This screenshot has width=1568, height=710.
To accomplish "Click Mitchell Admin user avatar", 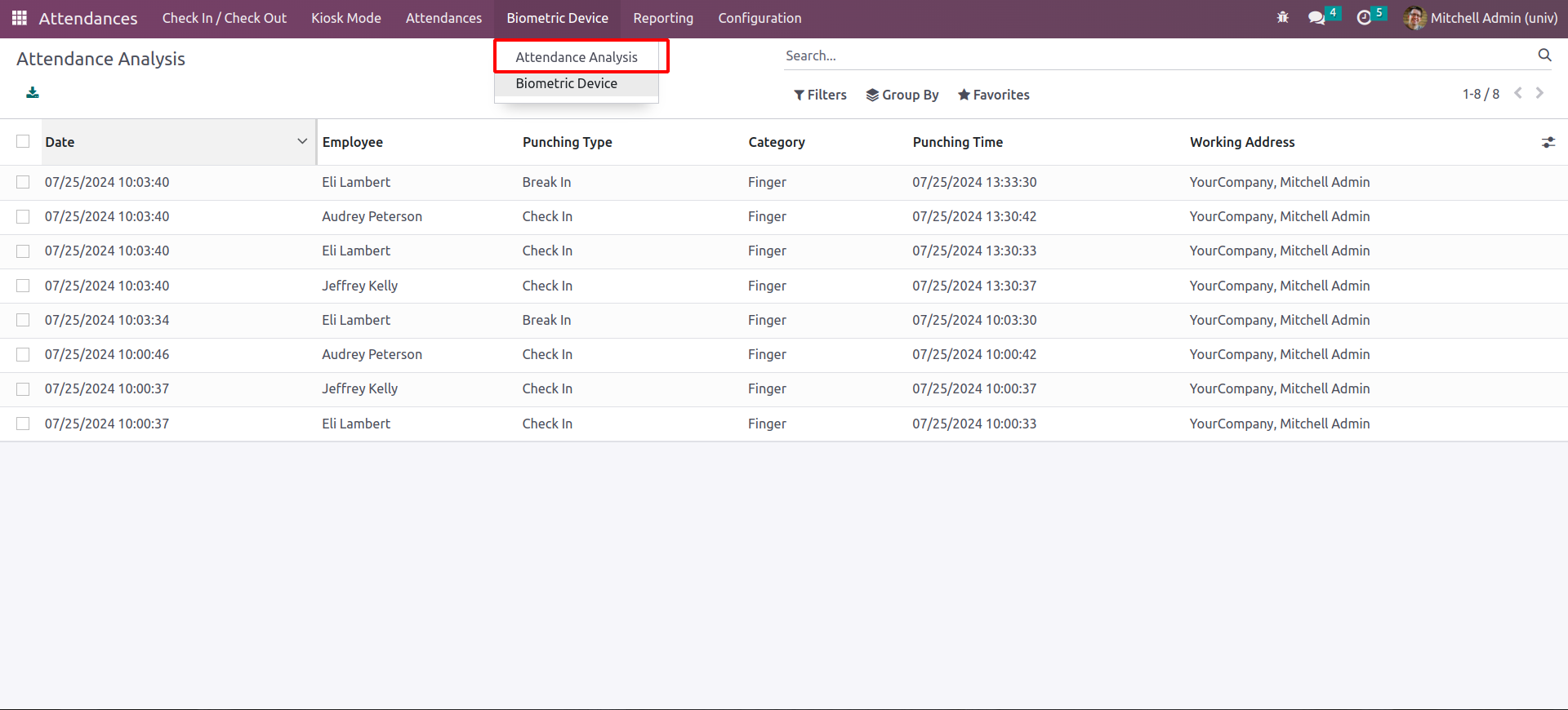I will (1415, 18).
